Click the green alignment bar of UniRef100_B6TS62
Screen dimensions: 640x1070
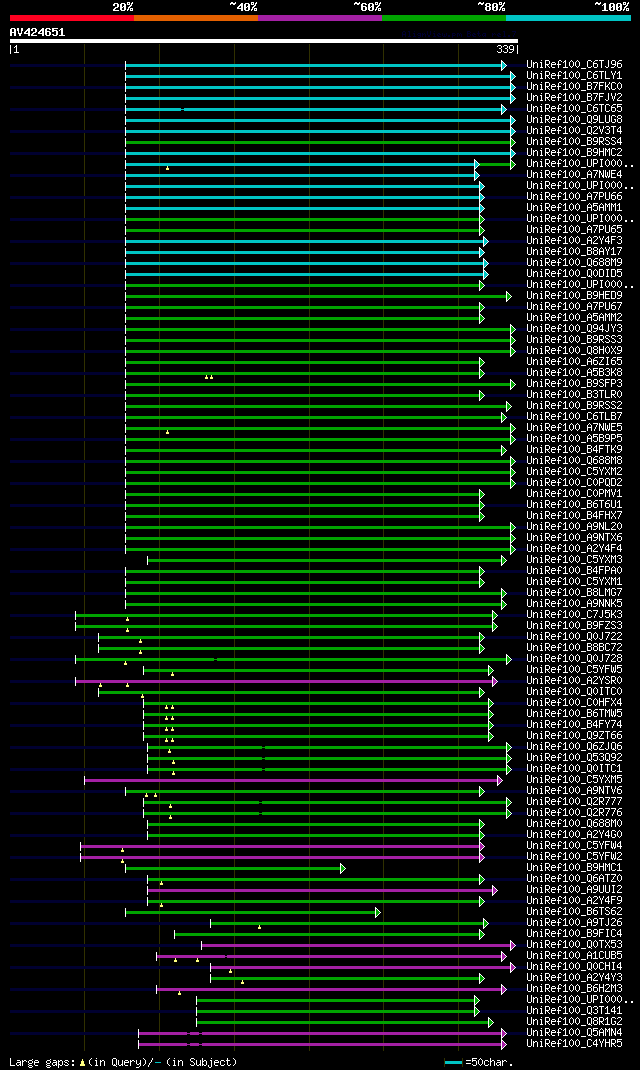[x=253, y=912]
